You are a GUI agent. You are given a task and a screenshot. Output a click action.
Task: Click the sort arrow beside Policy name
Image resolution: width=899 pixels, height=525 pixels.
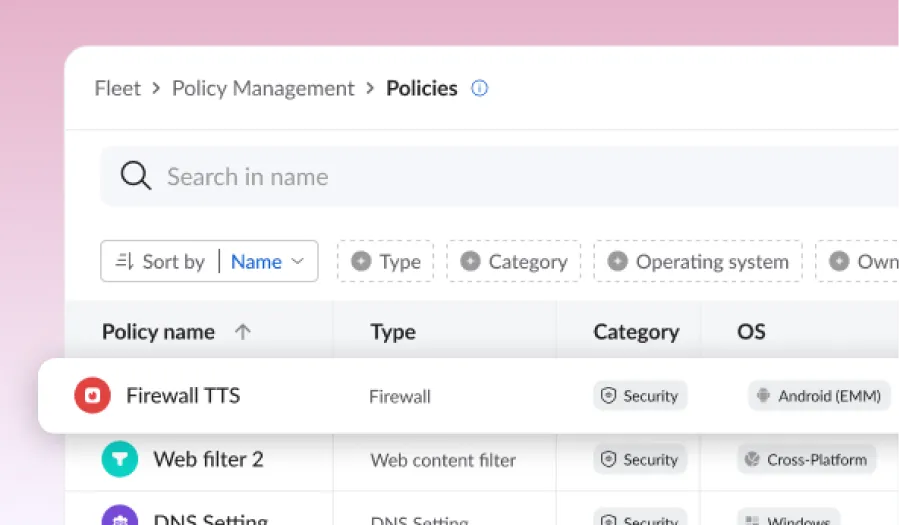pyautogui.click(x=242, y=332)
